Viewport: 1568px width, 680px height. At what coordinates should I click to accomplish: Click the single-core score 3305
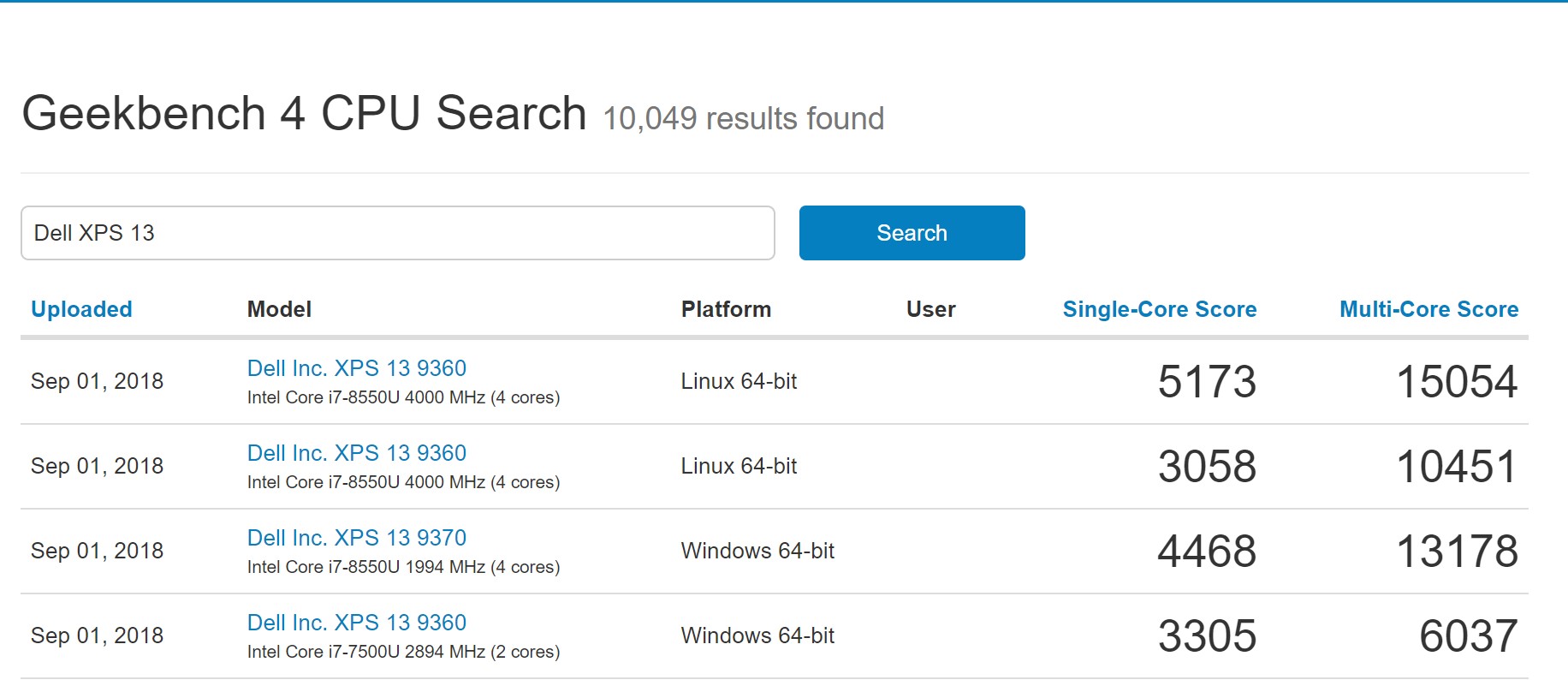pos(1207,635)
